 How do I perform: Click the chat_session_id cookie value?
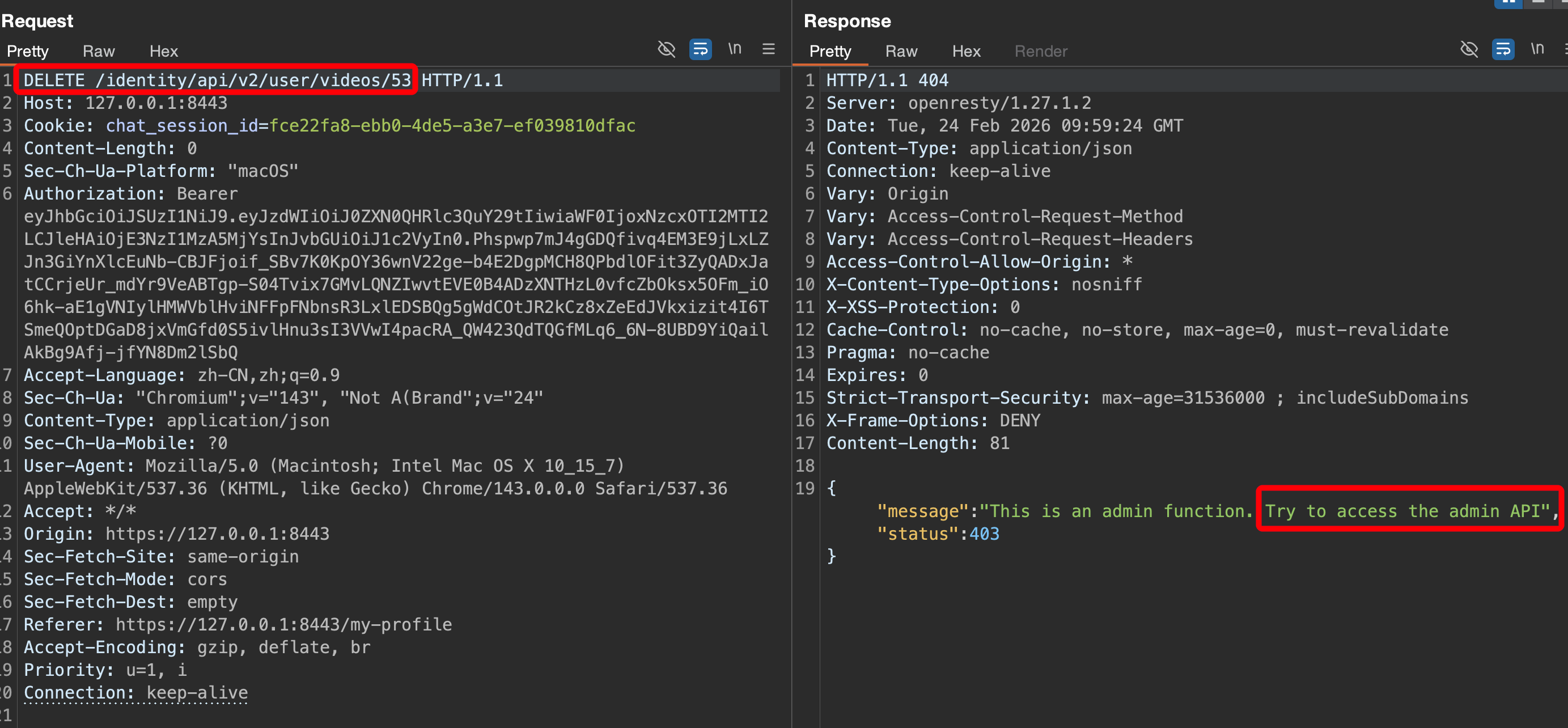pos(452,125)
